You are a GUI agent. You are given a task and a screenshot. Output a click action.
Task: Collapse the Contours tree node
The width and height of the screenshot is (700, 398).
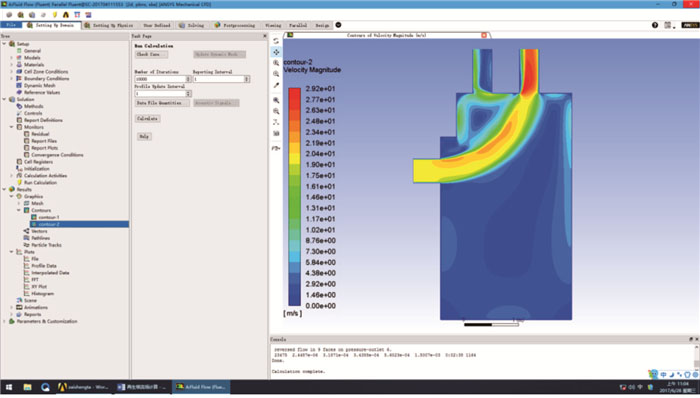(19, 210)
